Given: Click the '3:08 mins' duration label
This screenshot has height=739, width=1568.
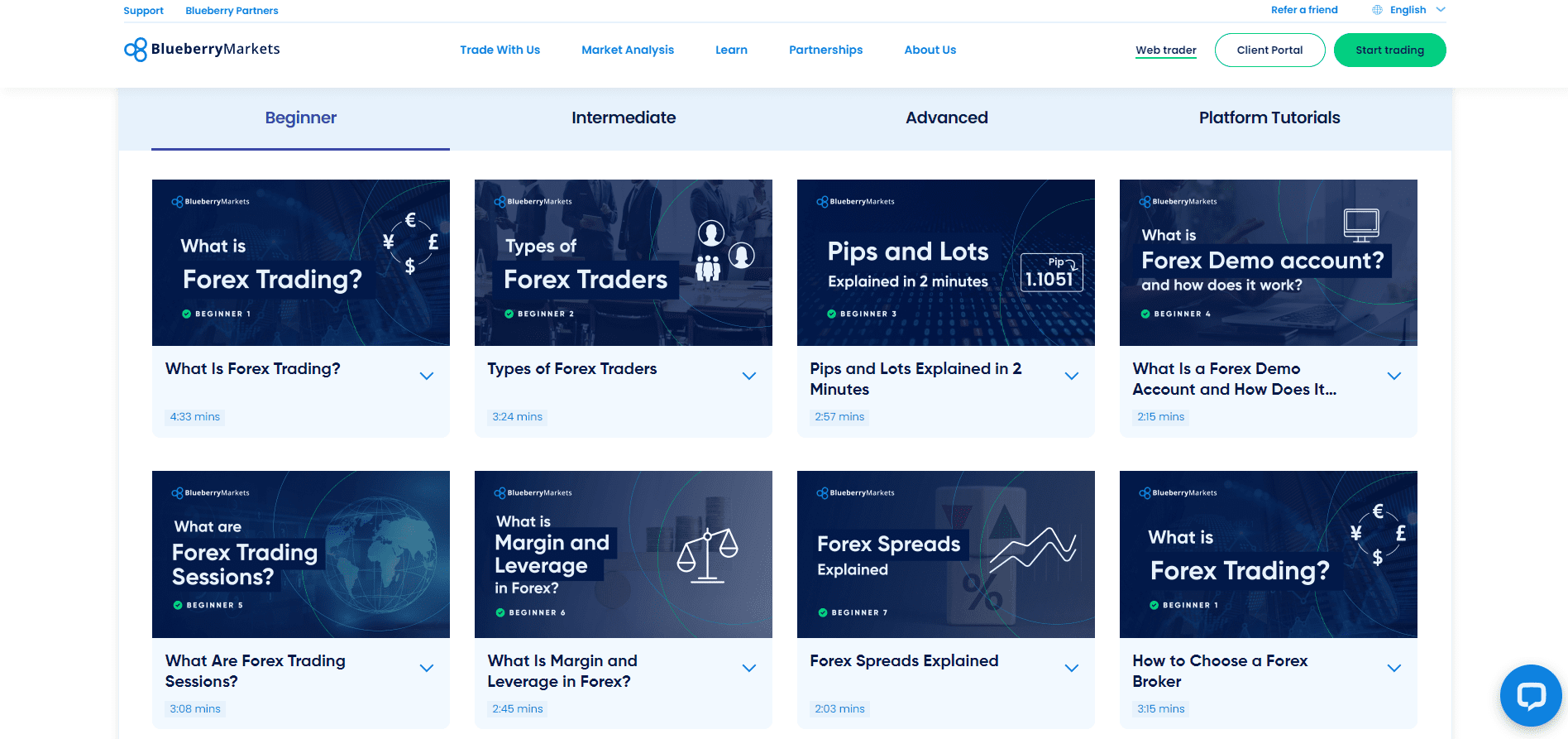Looking at the screenshot, I should pos(195,709).
